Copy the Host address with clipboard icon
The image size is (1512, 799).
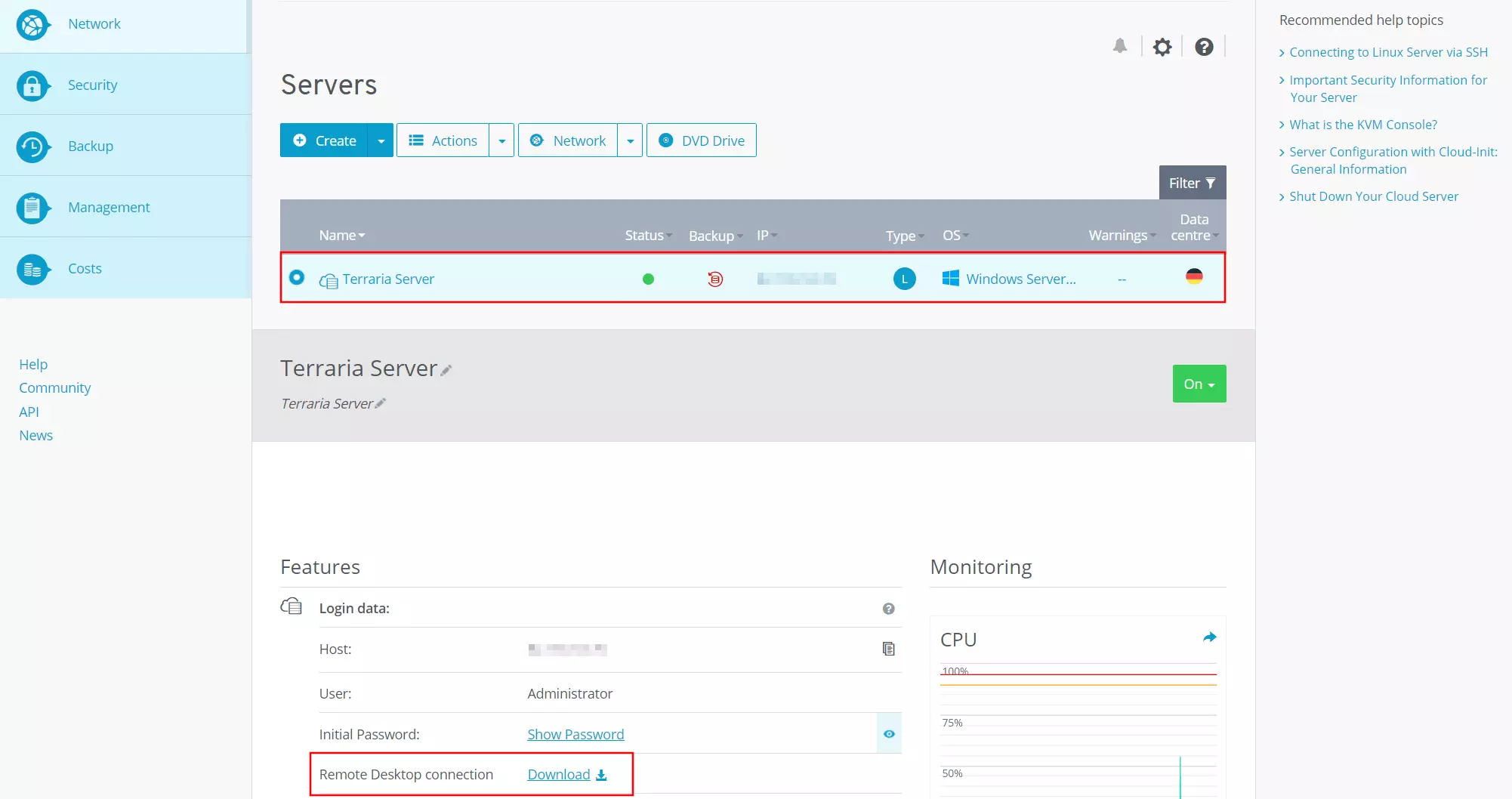pos(889,649)
